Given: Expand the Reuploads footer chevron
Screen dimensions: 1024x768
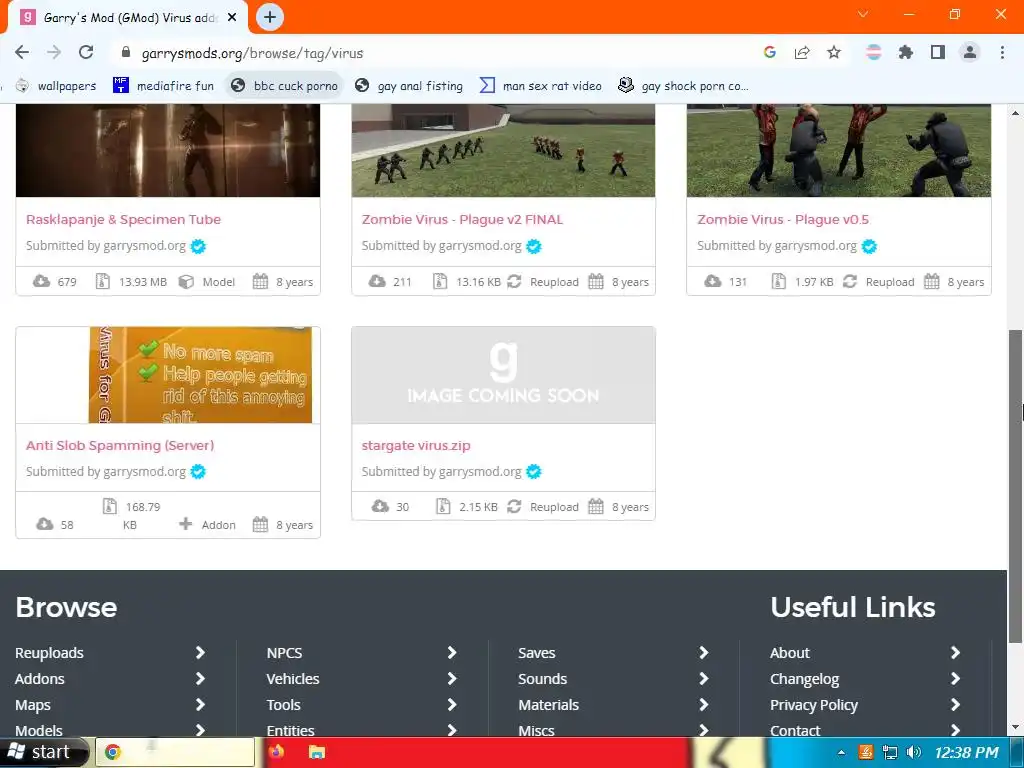Looking at the screenshot, I should coord(200,652).
